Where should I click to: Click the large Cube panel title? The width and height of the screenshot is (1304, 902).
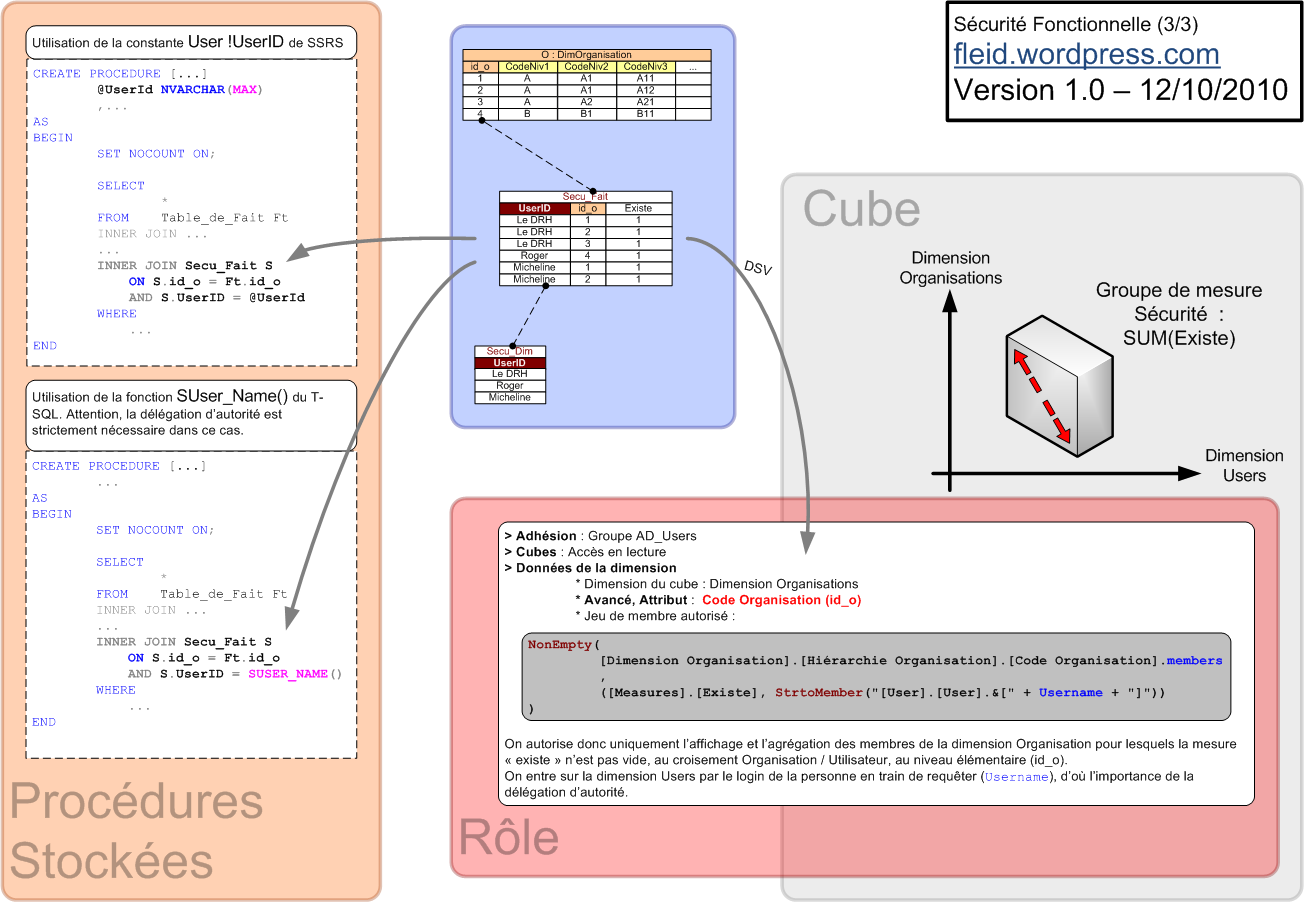(861, 209)
